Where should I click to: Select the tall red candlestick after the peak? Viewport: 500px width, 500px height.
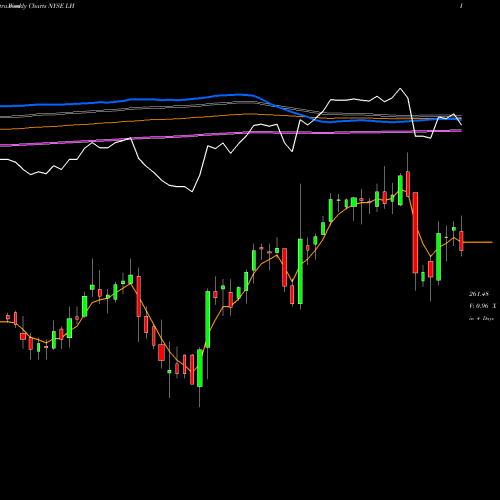415,233
